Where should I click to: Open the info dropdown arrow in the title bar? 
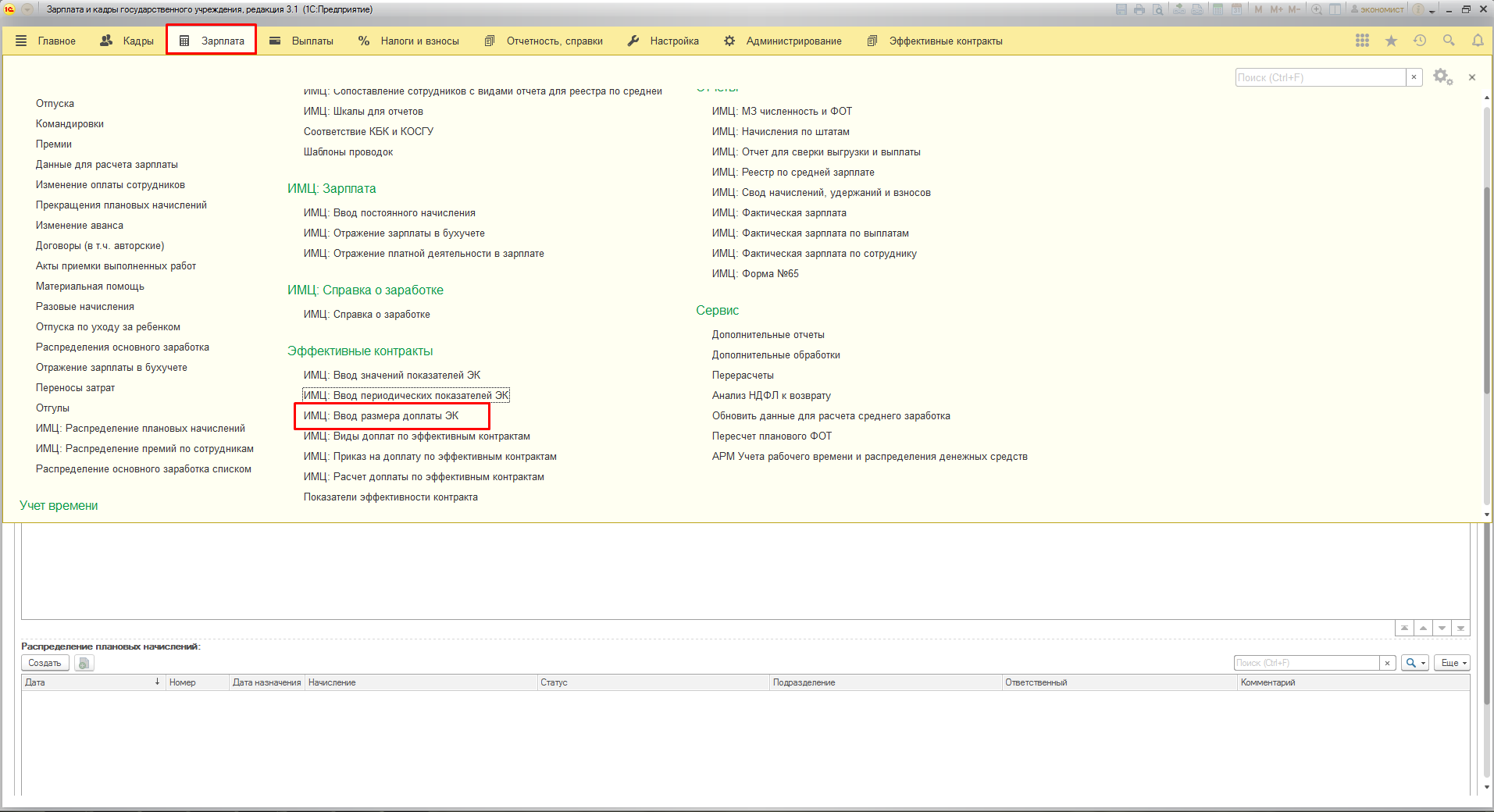1432,10
